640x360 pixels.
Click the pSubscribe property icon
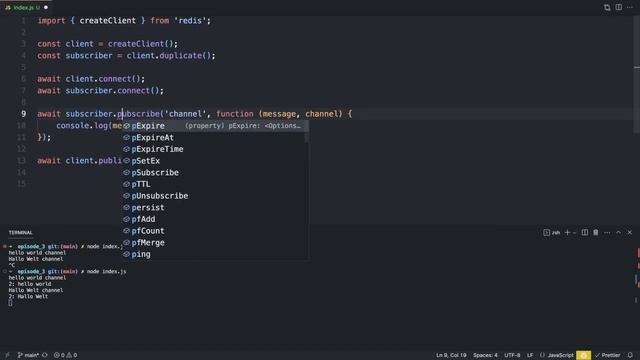pos(127,173)
